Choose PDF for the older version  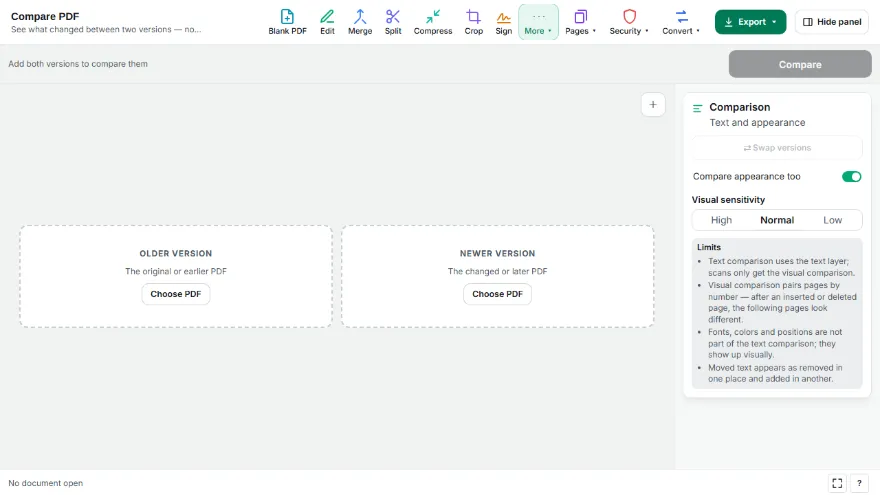(x=176, y=294)
